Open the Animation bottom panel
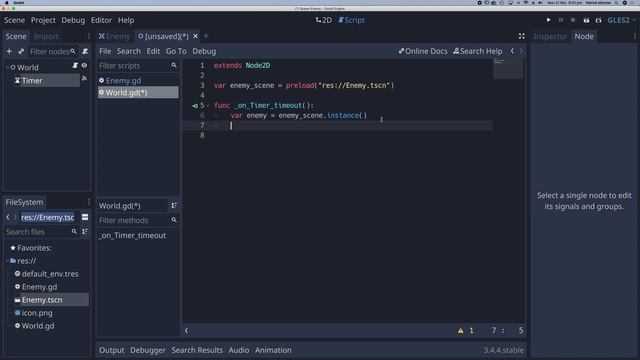The height and width of the screenshot is (360, 640). point(273,350)
